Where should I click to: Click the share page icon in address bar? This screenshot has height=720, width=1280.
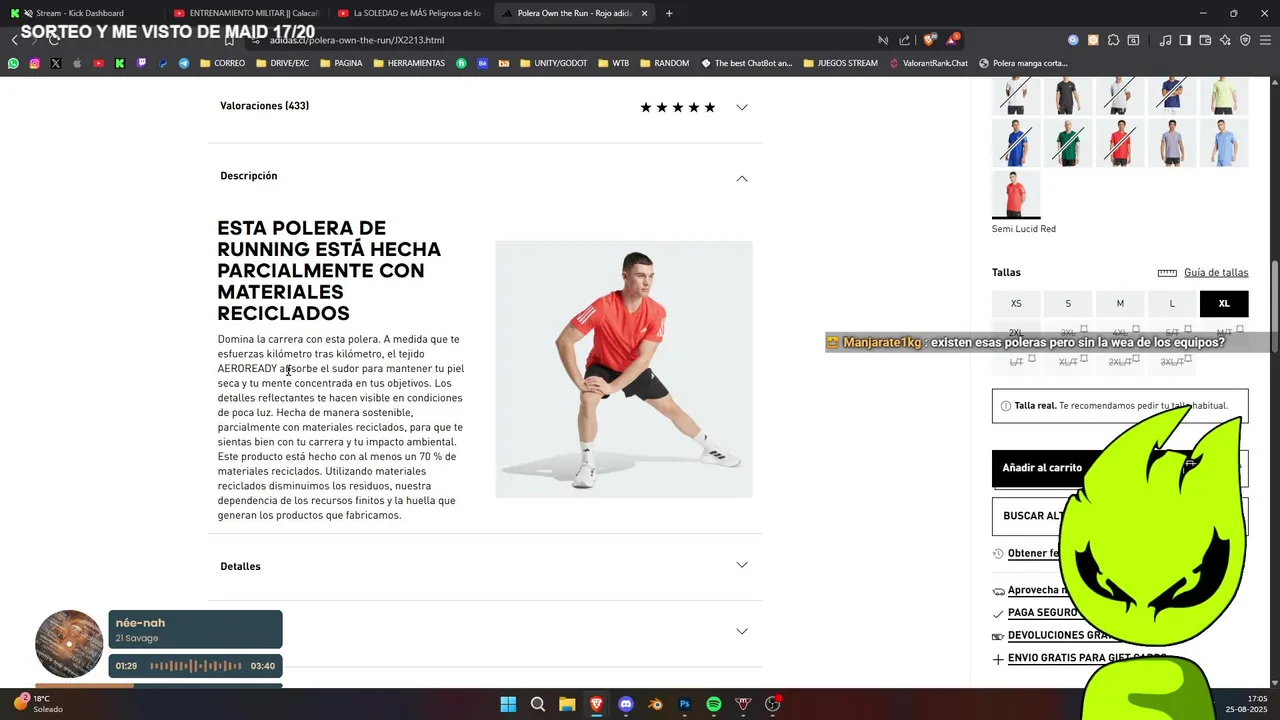pyautogui.click(x=905, y=40)
